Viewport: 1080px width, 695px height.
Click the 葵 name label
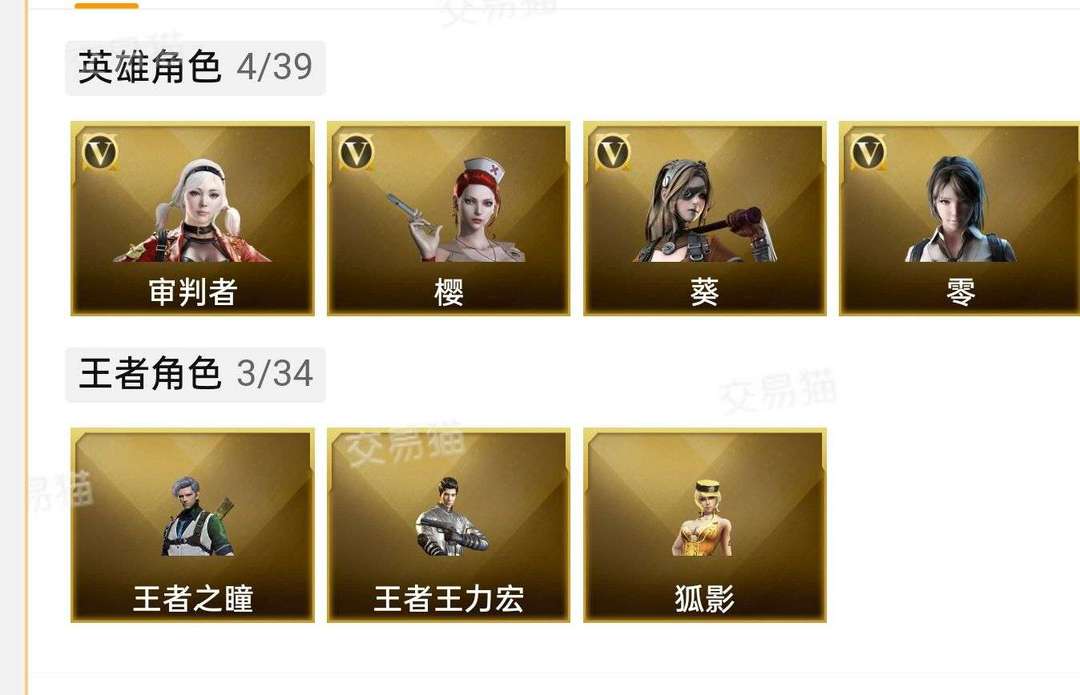[x=705, y=292]
